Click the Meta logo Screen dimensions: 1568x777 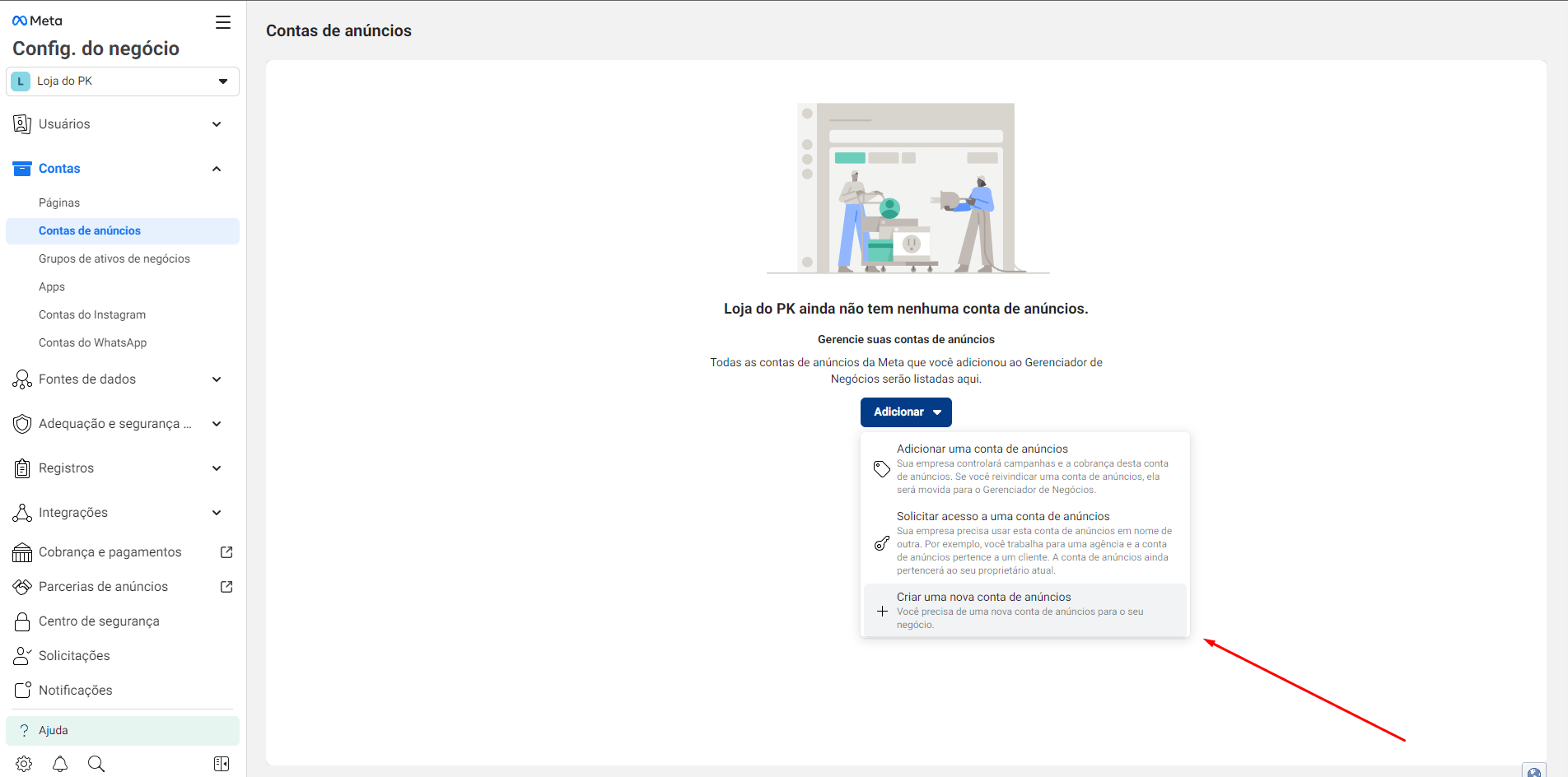click(37, 21)
